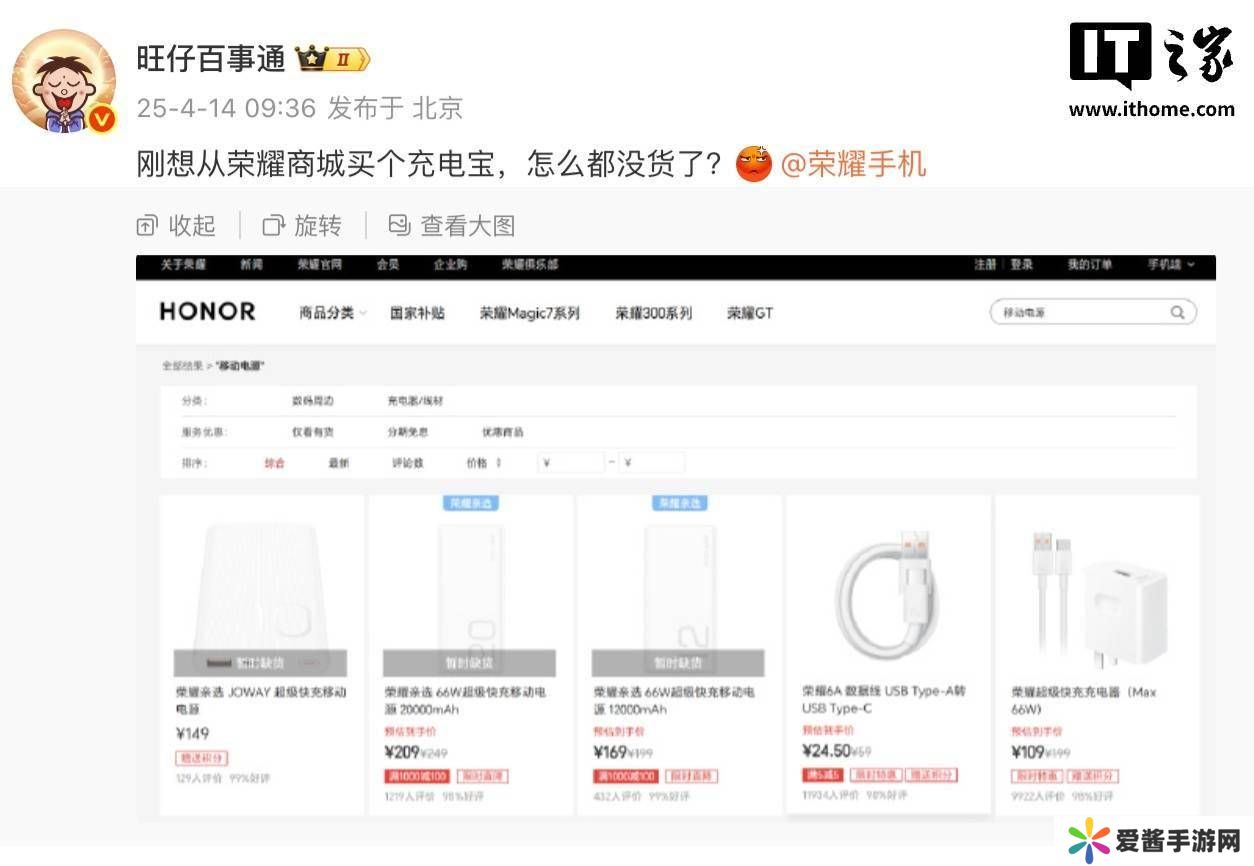Toggle the 价格 sort order arrow

pyautogui.click(x=498, y=463)
